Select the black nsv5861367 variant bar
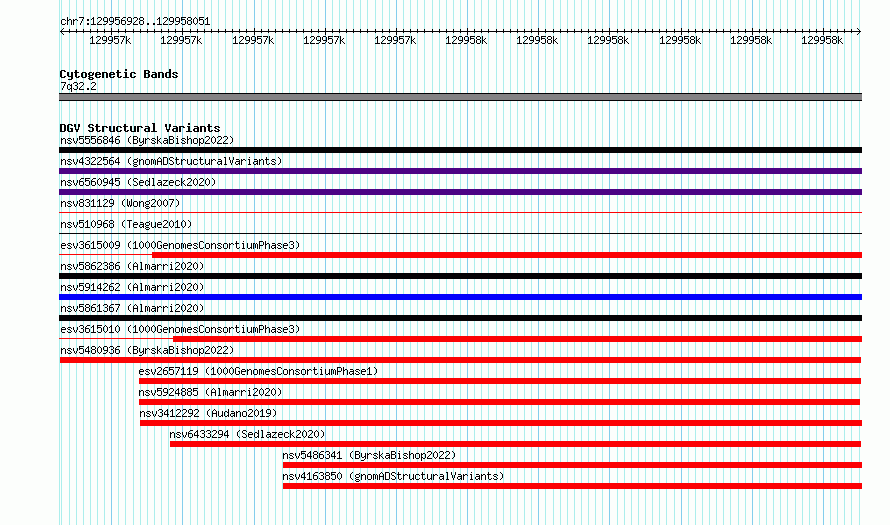890x525 pixels. tap(460, 318)
